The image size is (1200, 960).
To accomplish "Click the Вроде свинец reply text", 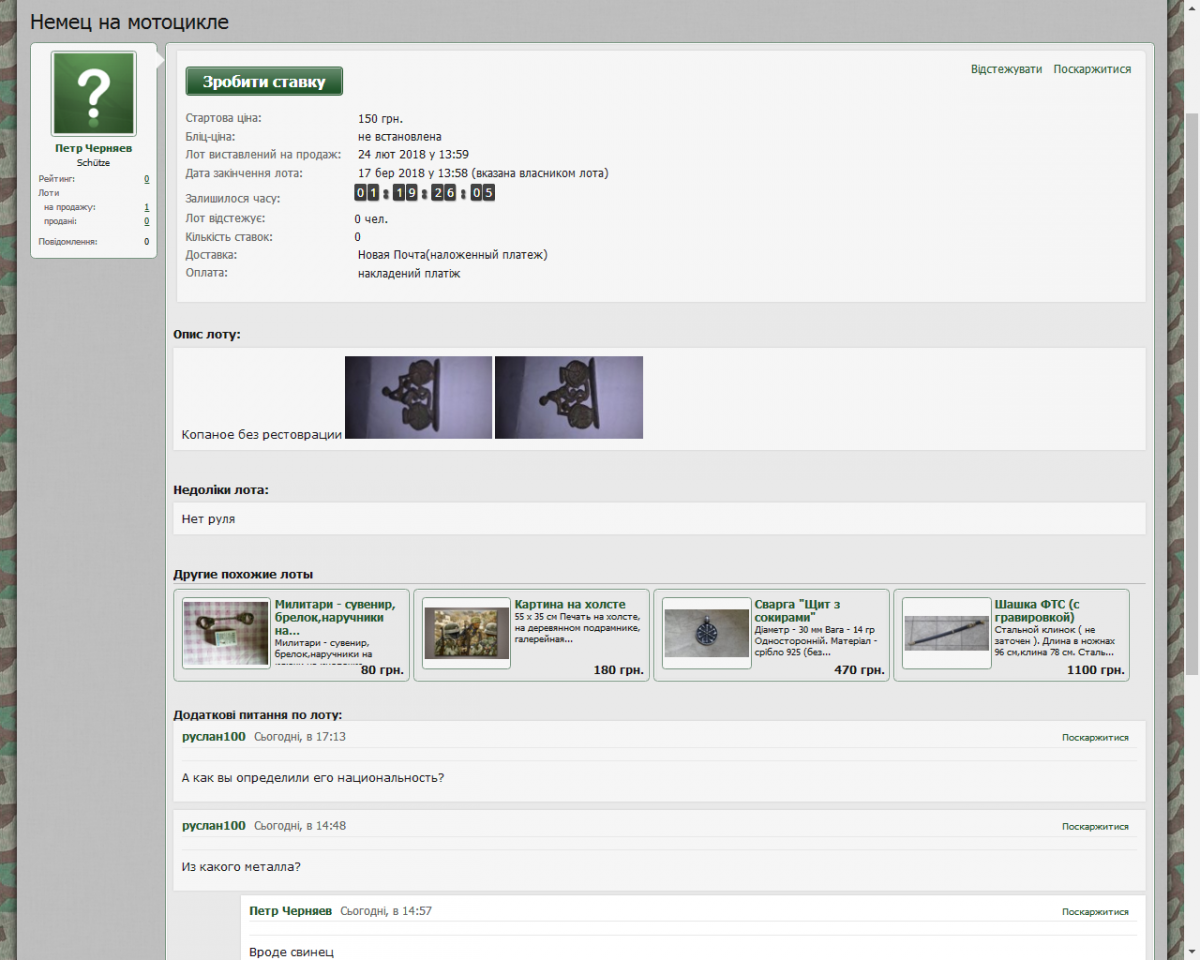I will point(291,952).
